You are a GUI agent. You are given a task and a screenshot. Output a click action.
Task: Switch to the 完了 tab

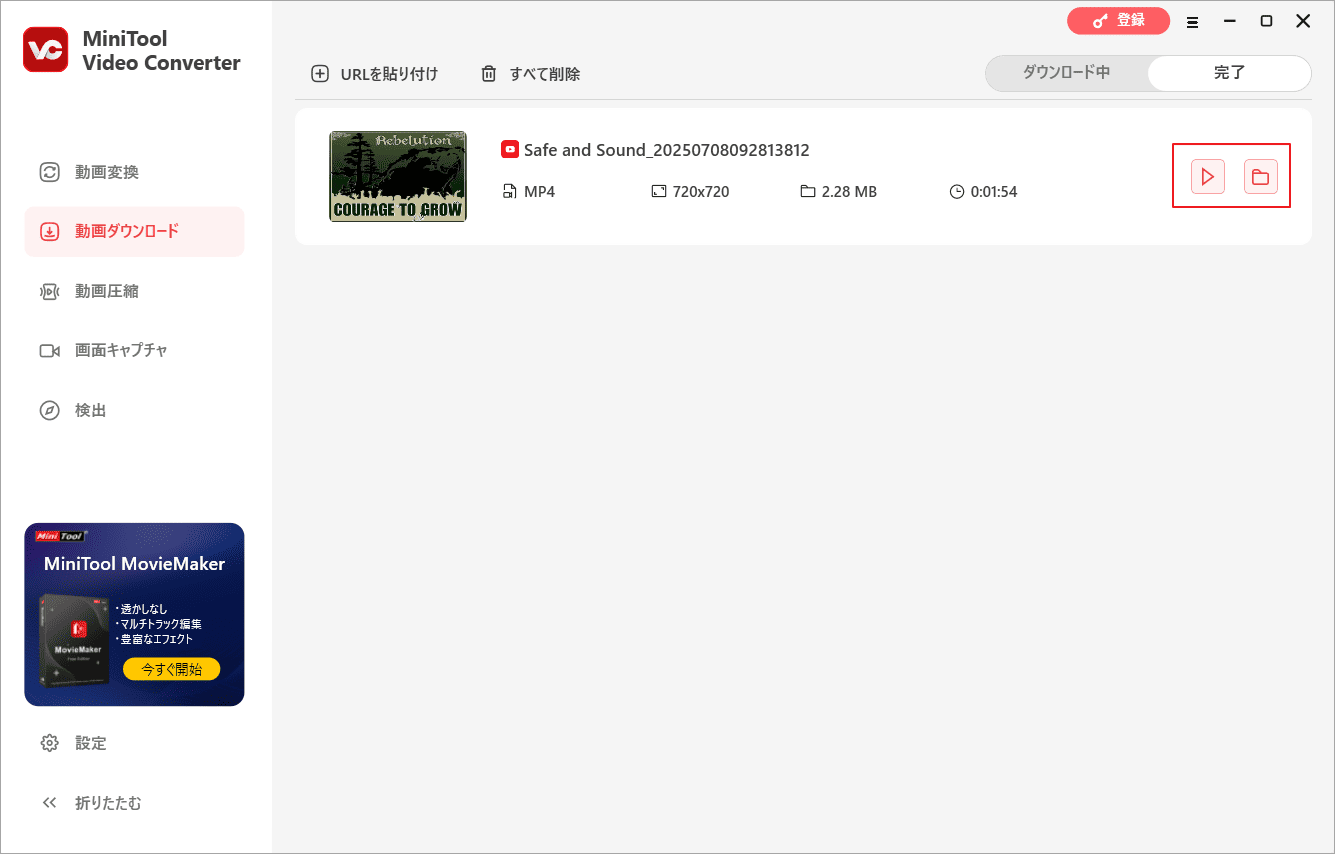1229,73
